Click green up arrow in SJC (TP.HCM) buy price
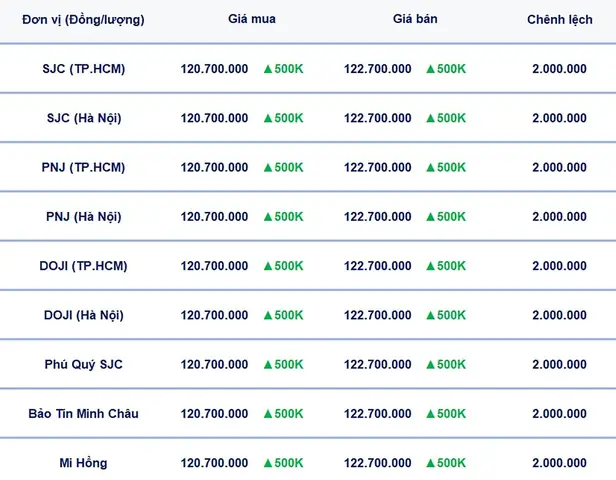This screenshot has width=616, height=480. pyautogui.click(x=268, y=69)
